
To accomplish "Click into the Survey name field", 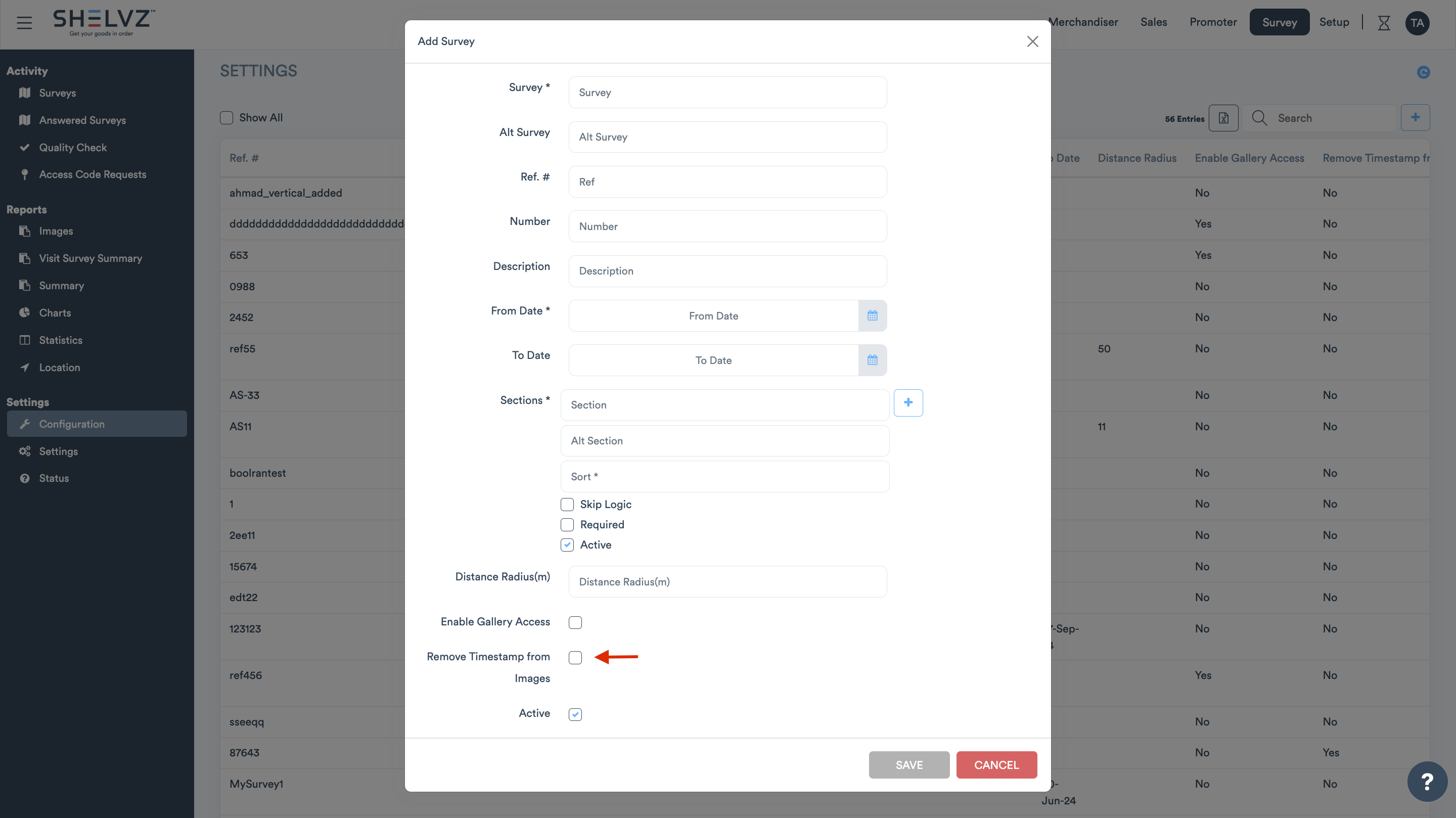I will (x=727, y=92).
